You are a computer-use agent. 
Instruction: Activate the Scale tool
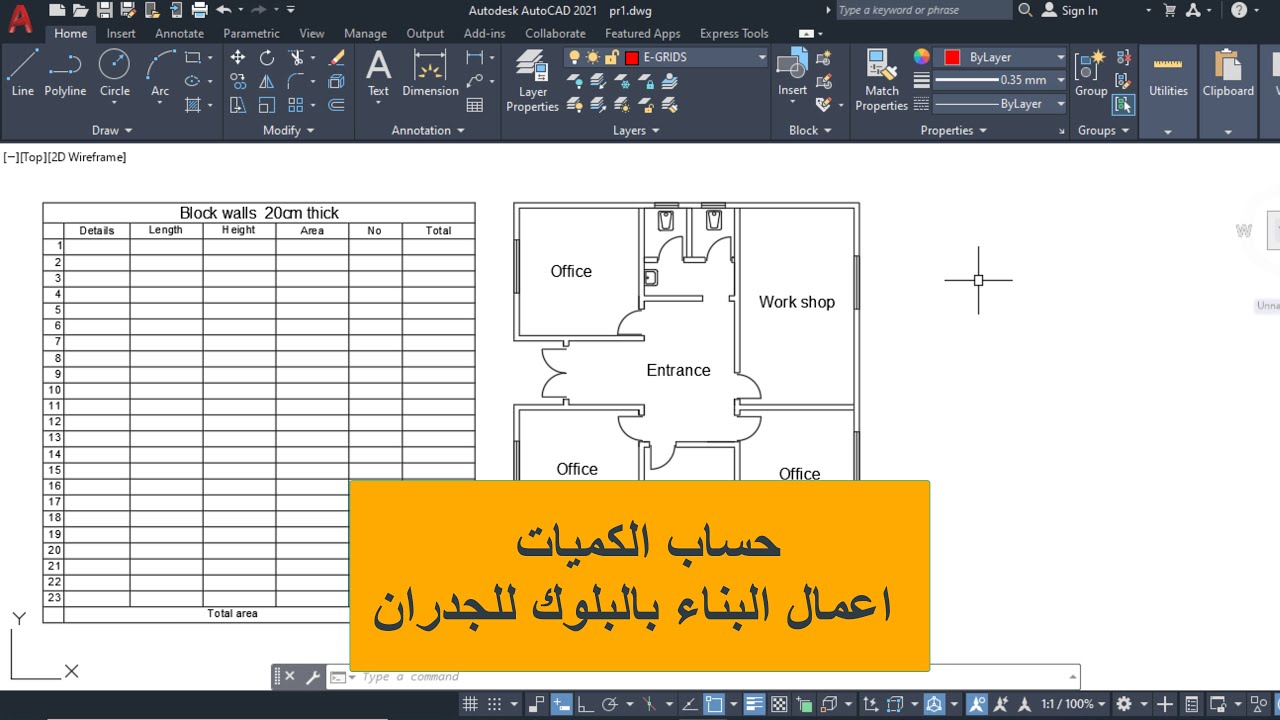pos(267,105)
